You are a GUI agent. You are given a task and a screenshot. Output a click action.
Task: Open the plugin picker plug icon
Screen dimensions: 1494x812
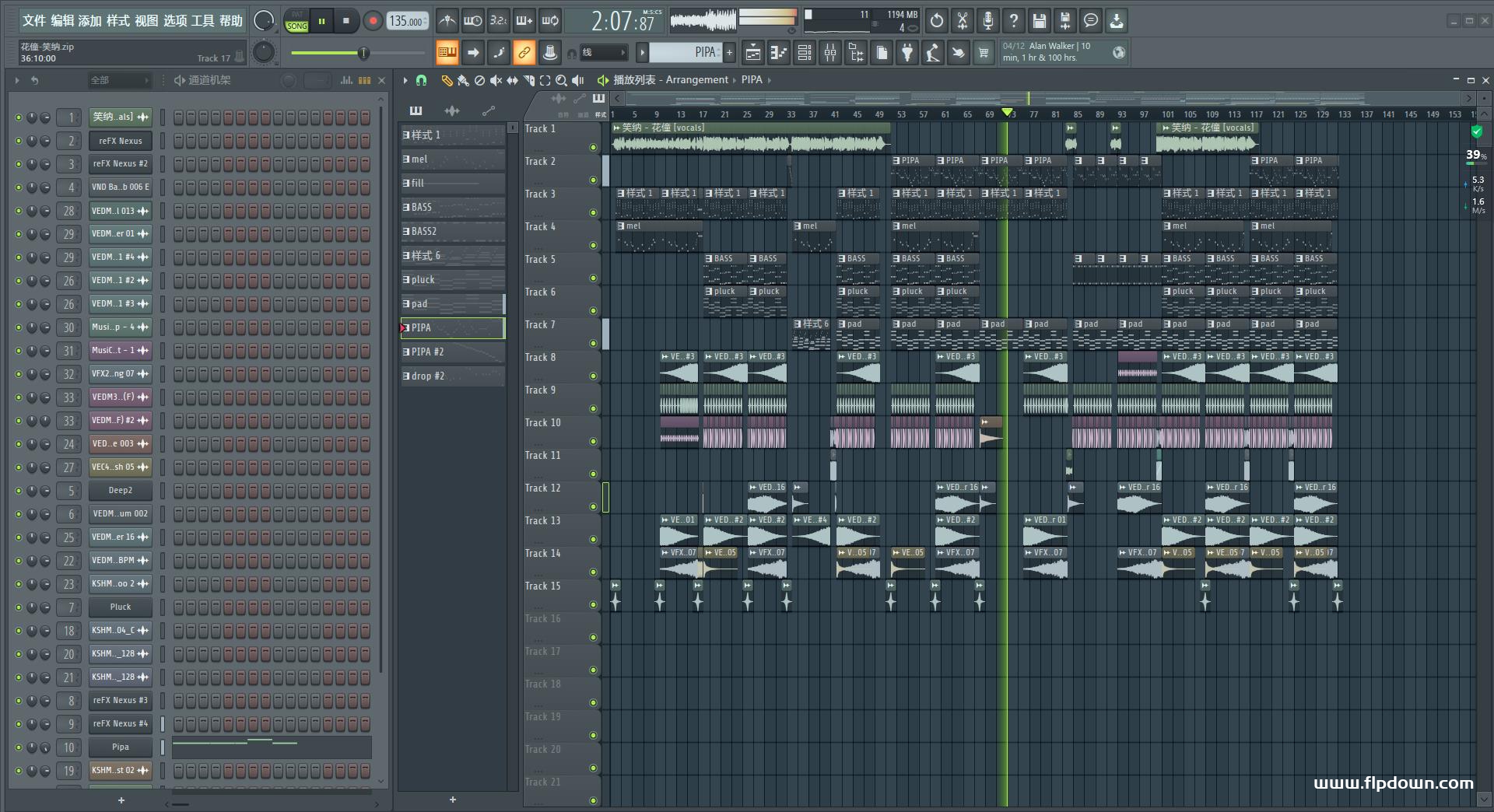907,53
